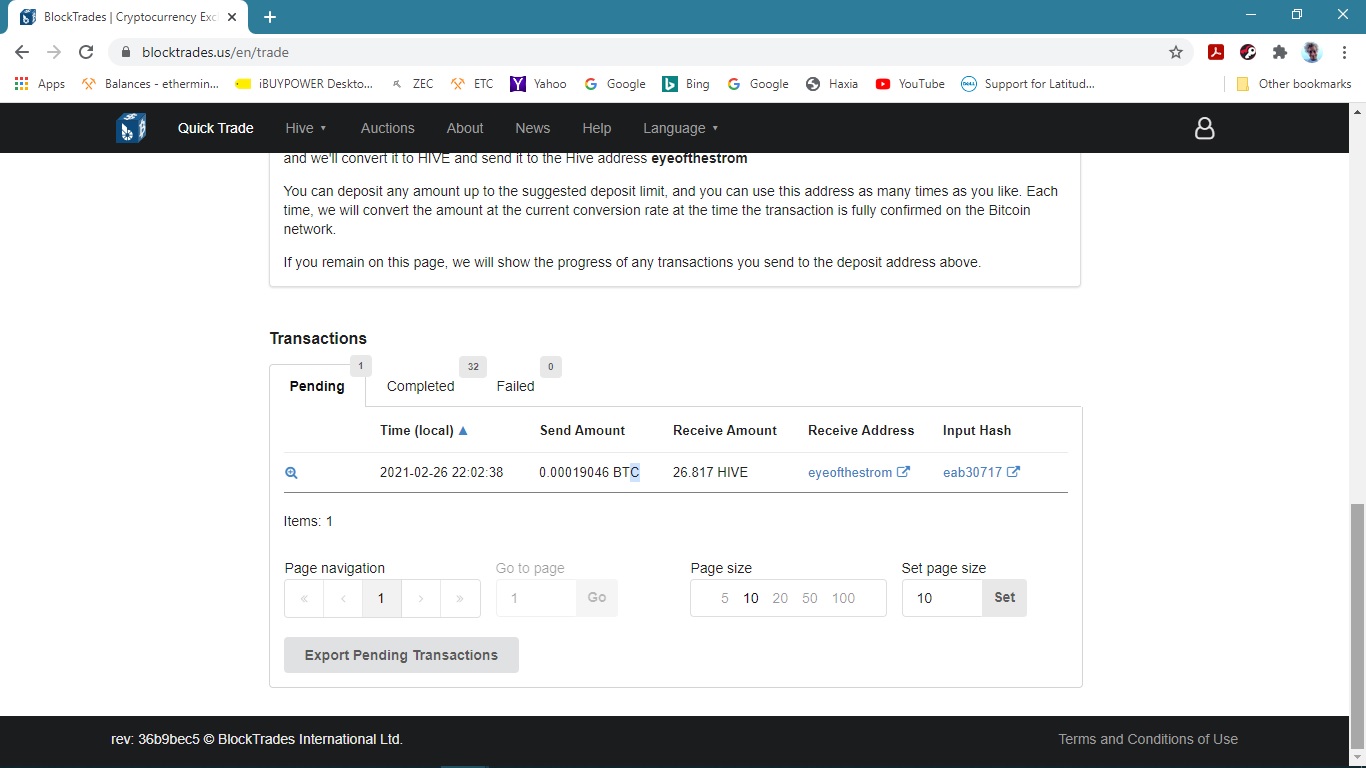Open the user account icon
1366x768 pixels.
pos(1205,128)
